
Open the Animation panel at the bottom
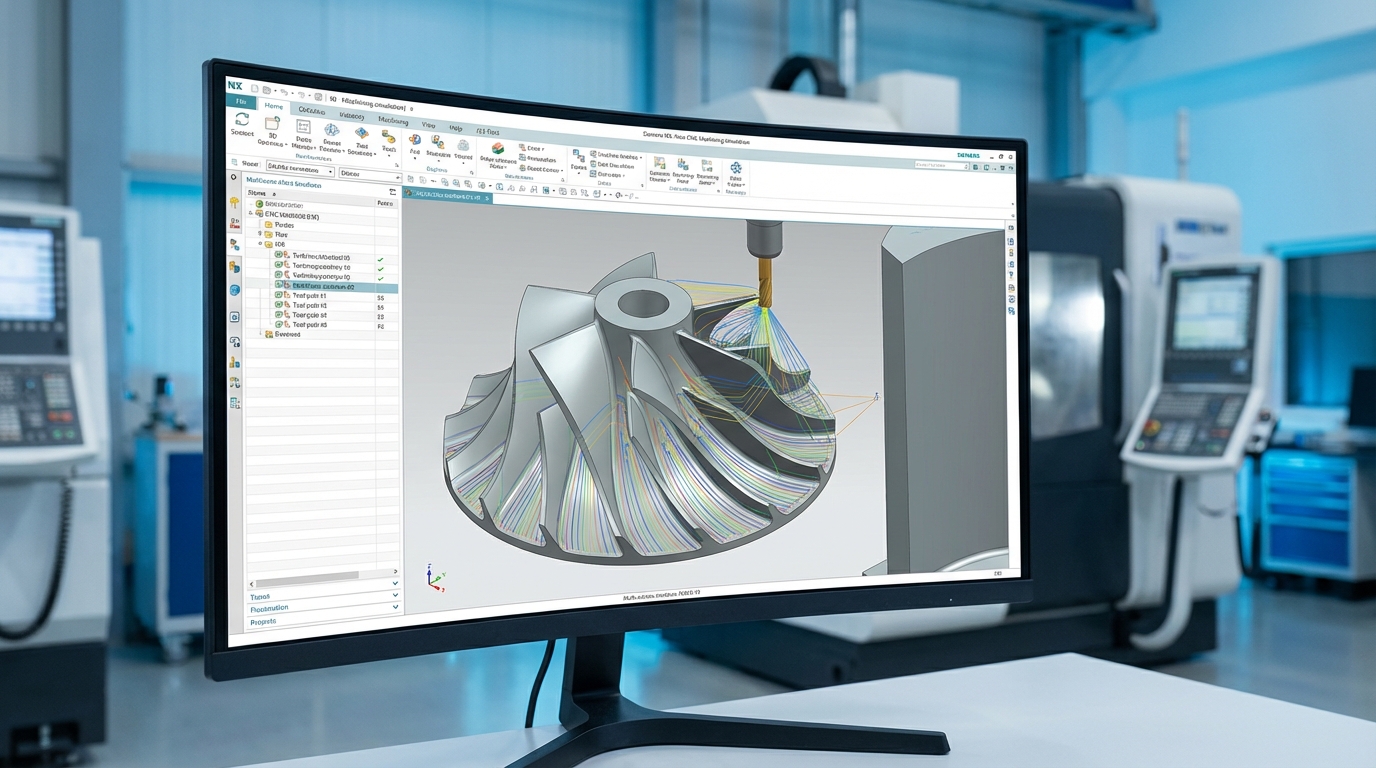point(271,607)
